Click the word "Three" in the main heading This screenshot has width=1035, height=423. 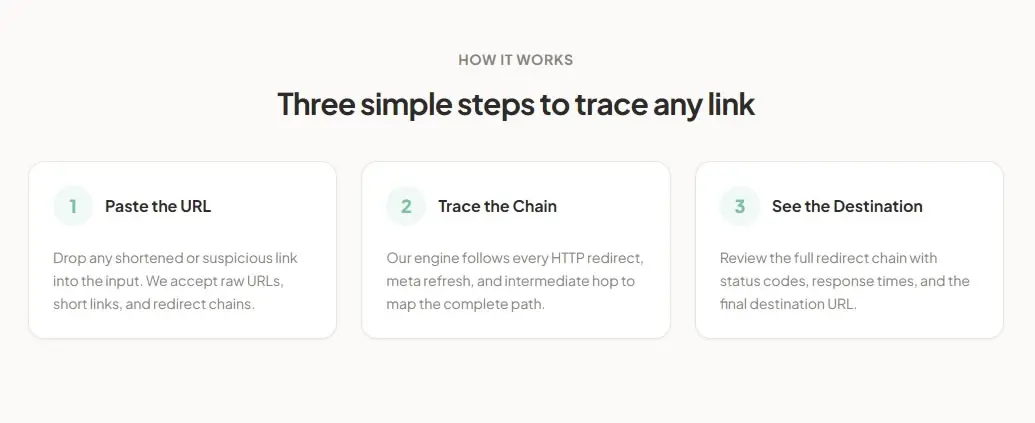click(x=316, y=104)
